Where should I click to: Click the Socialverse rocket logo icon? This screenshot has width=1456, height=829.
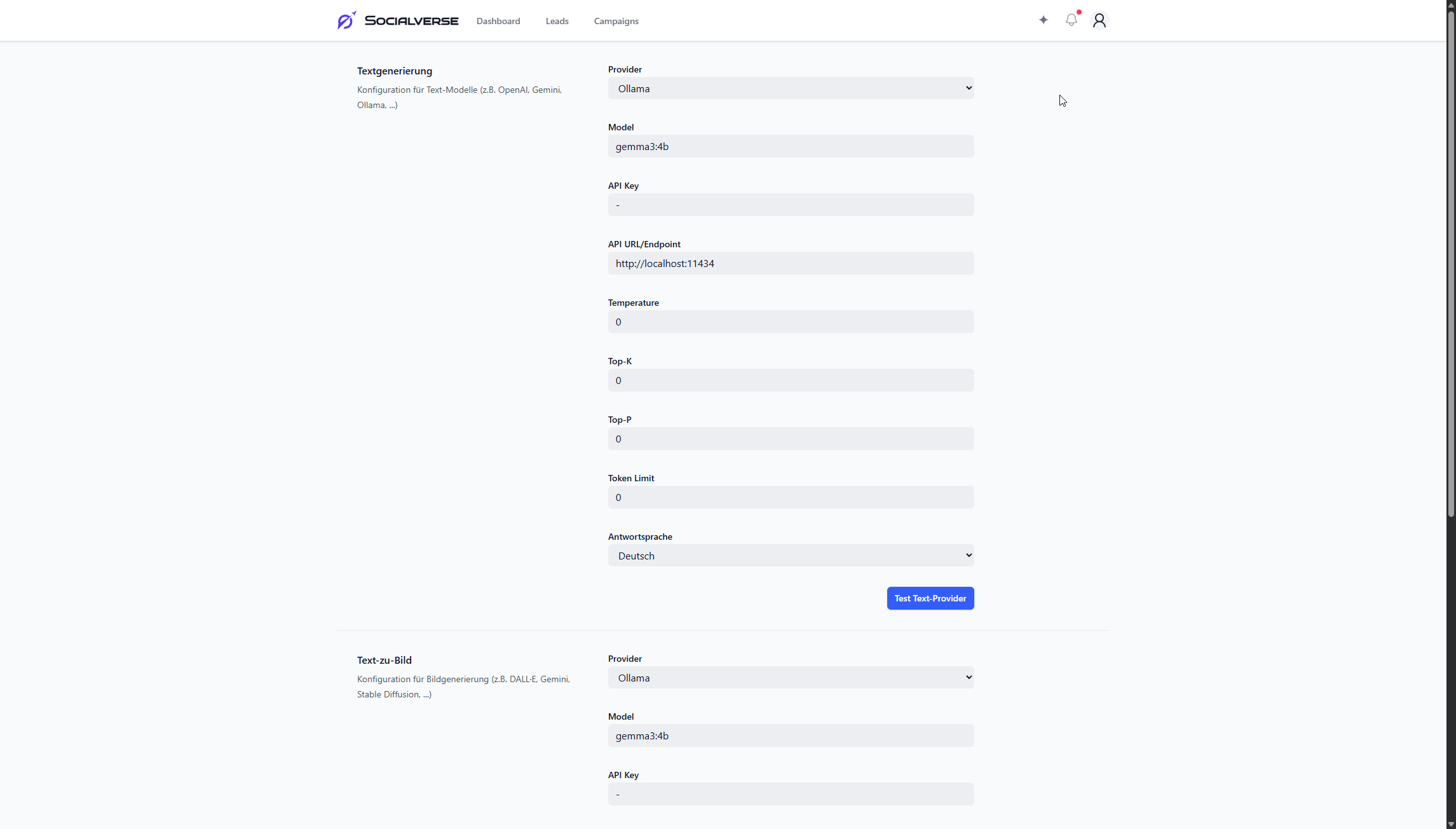[346, 20]
